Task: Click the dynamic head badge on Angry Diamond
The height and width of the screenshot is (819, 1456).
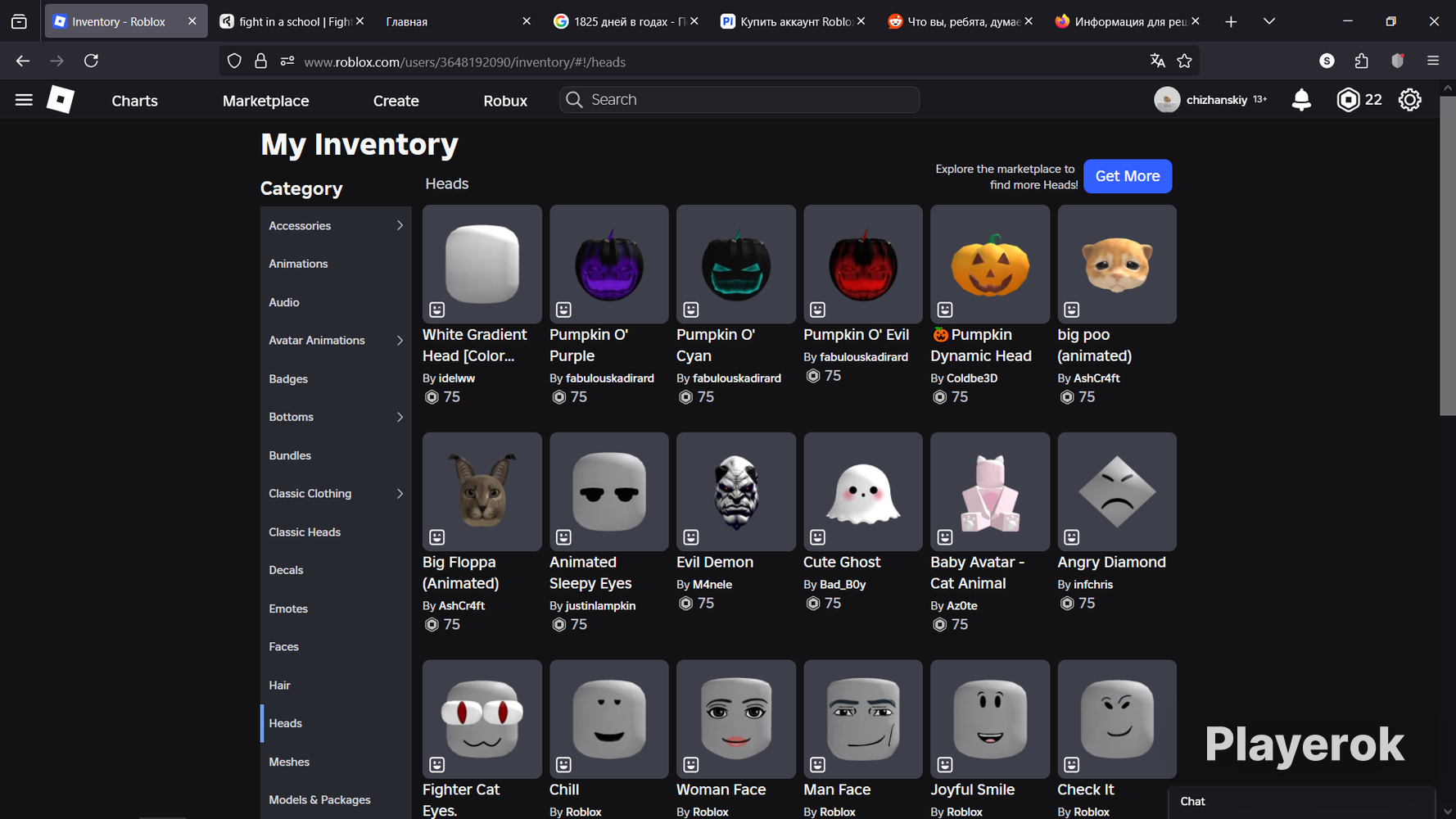Action: coord(1072,537)
